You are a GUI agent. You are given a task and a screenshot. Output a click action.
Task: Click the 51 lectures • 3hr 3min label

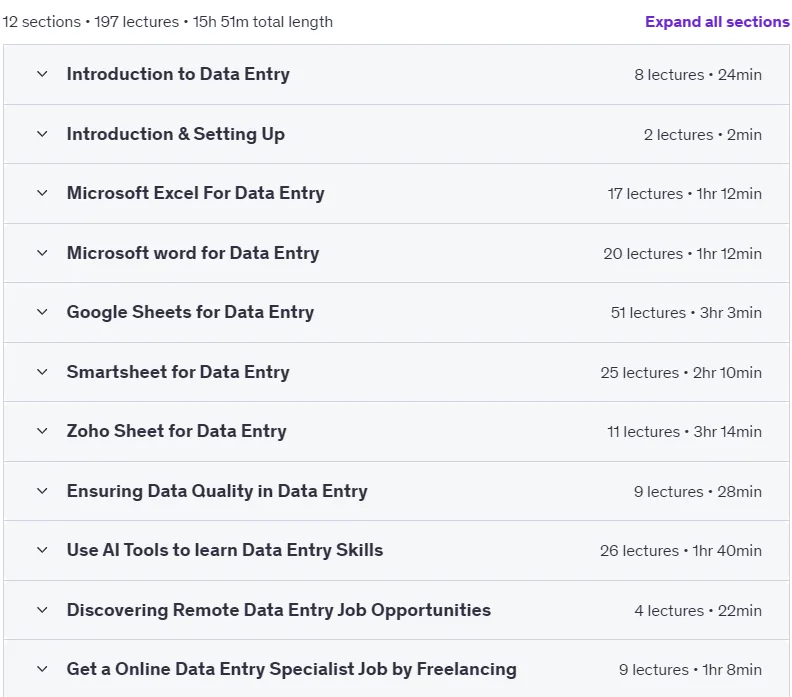pos(686,313)
